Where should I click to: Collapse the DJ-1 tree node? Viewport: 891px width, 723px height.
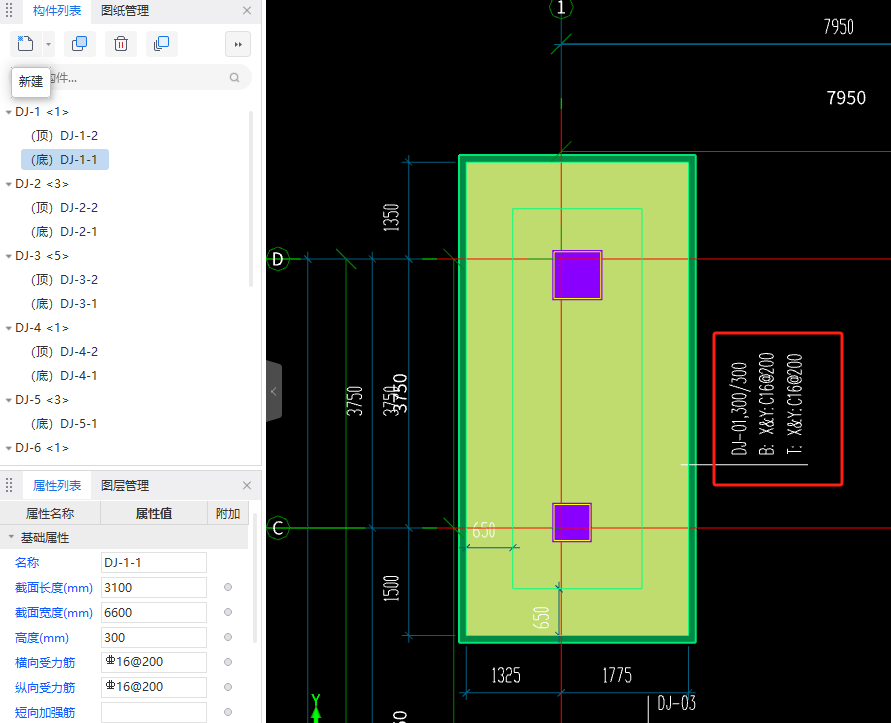pos(9,112)
